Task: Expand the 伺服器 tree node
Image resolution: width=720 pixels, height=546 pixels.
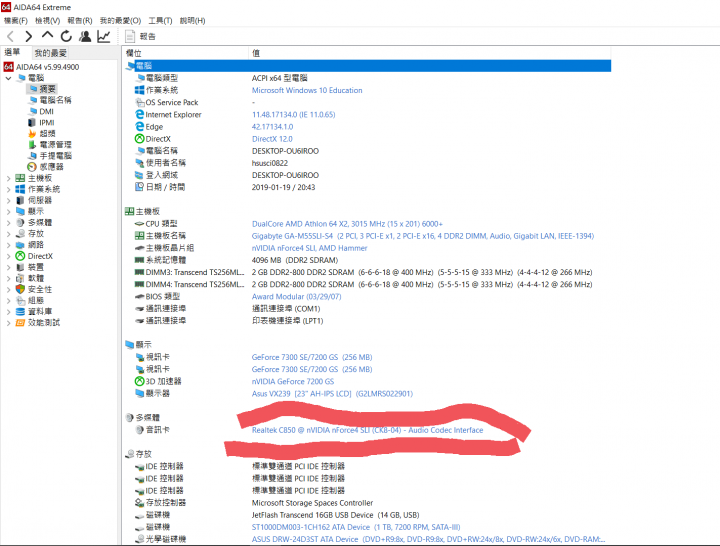Action: (8, 200)
